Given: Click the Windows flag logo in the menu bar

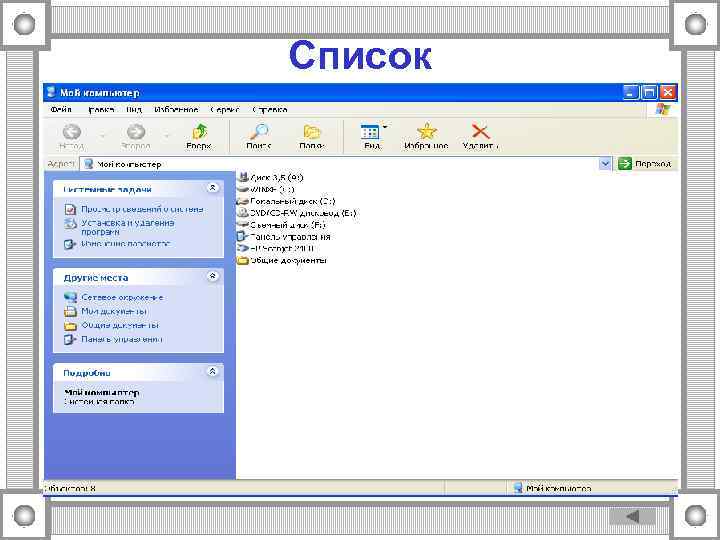Looking at the screenshot, I should [x=663, y=110].
